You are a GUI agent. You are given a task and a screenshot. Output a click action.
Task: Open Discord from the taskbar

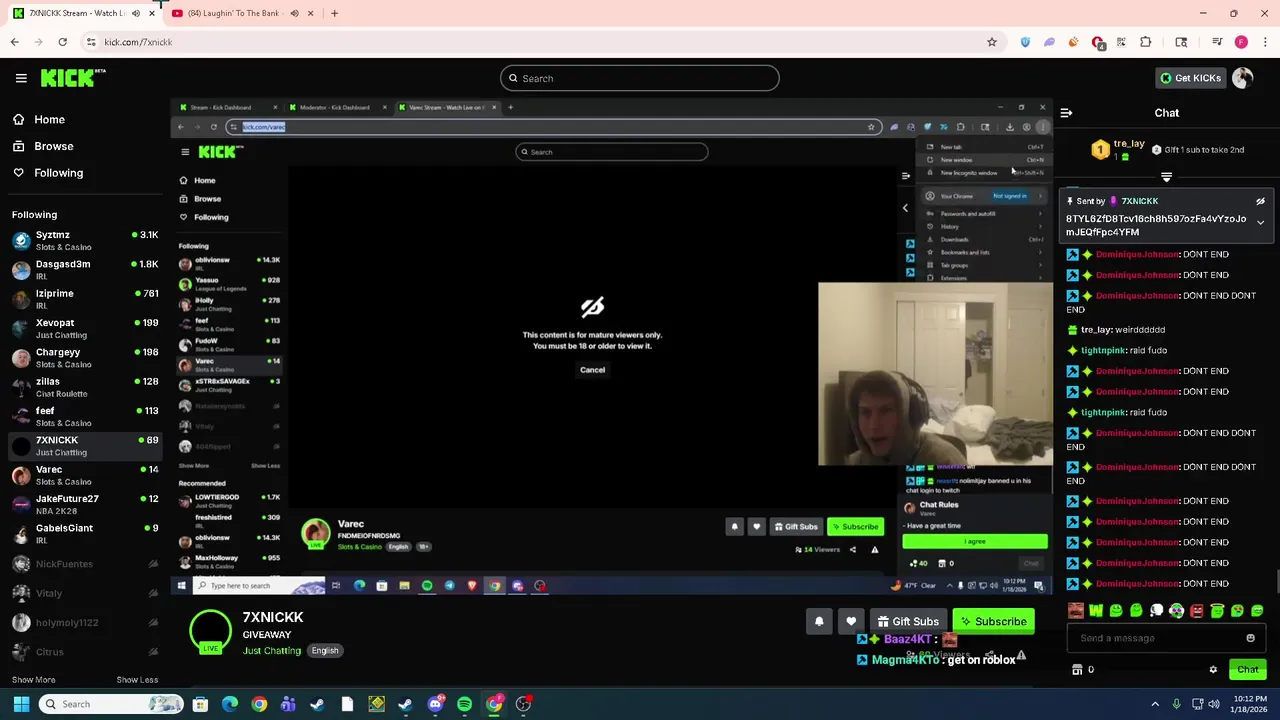435,704
